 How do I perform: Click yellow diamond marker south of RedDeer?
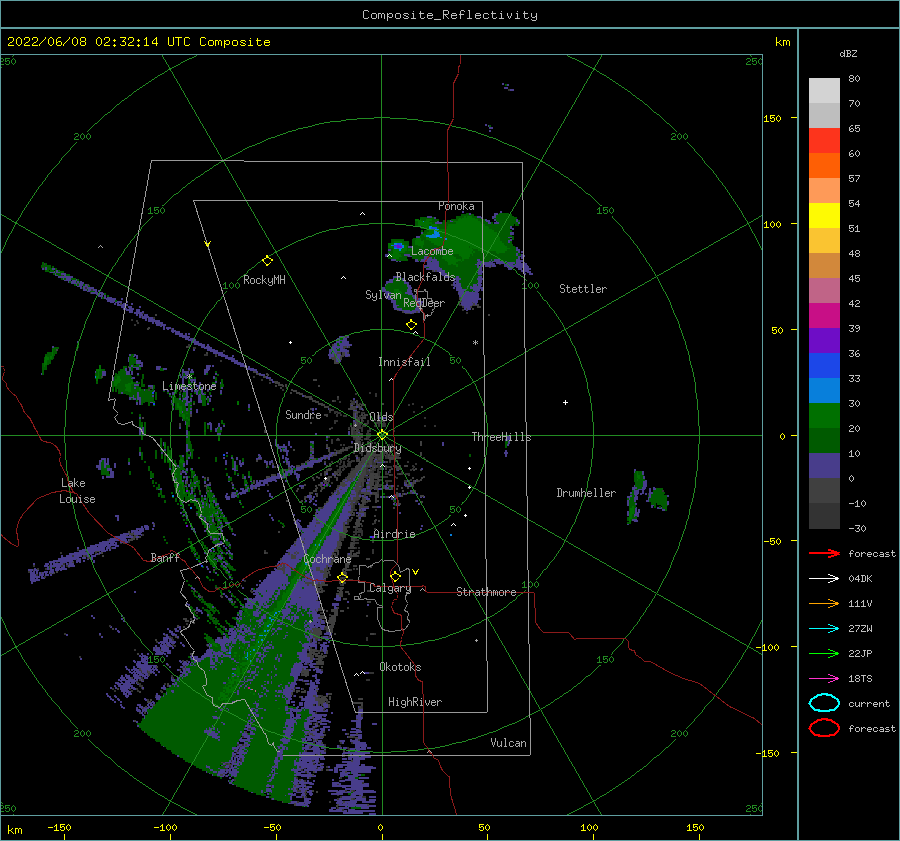click(x=412, y=325)
